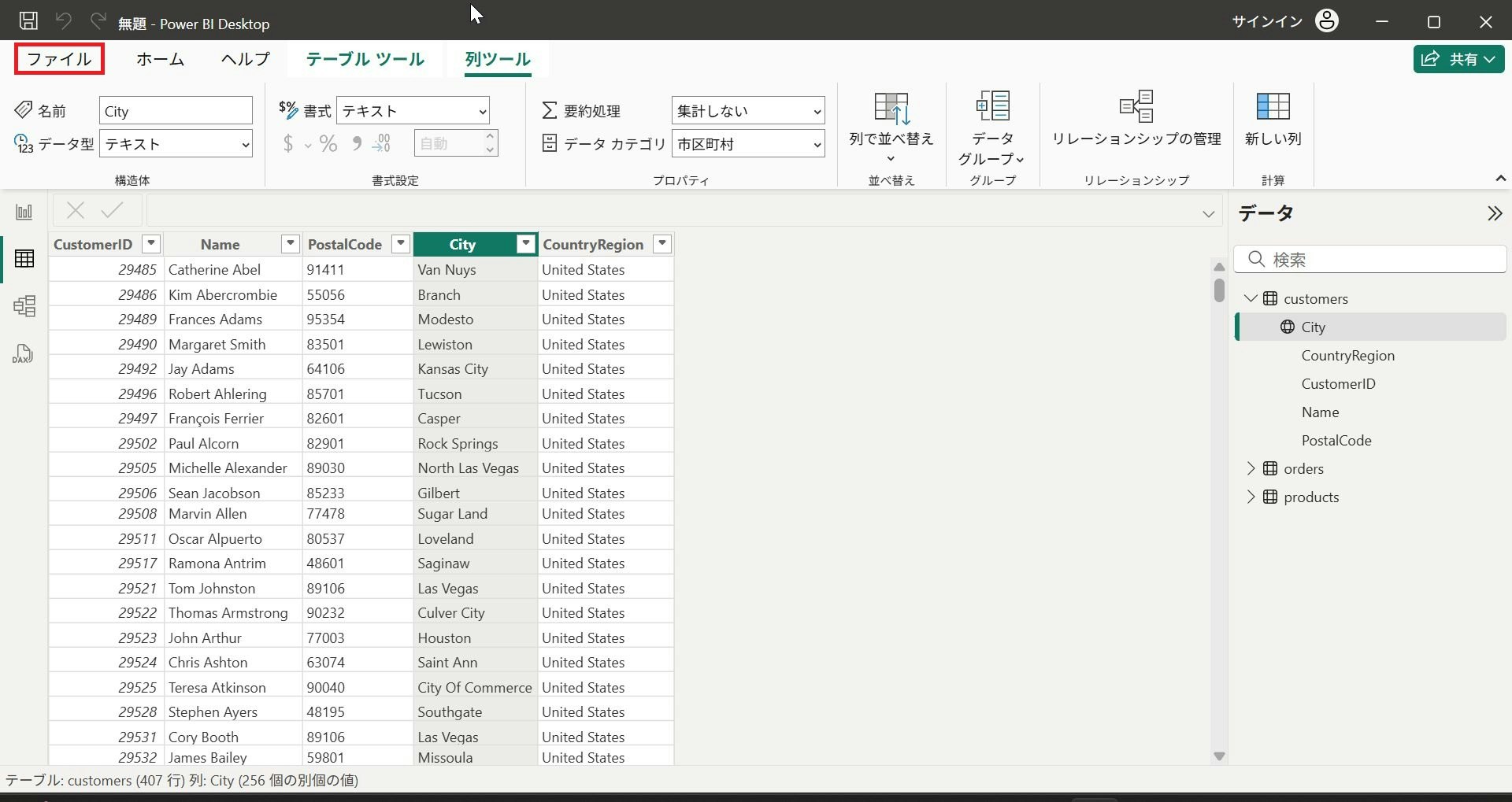This screenshot has width=1512, height=802.
Task: Click the formula bar input area
Action: click(684, 211)
